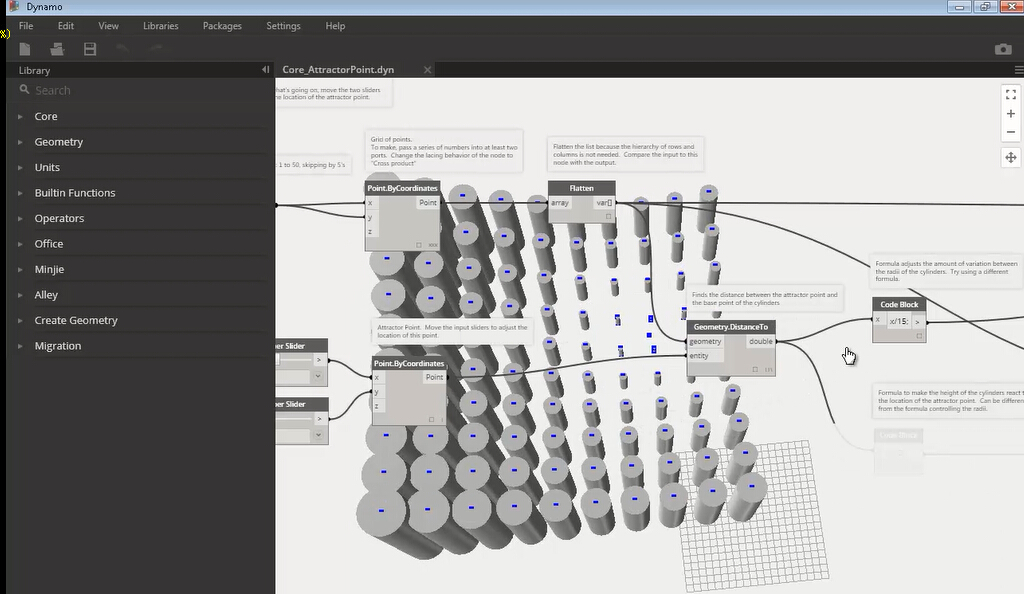The width and height of the screenshot is (1024, 594).
Task: Click the Save toolbar icon
Action: coord(90,49)
